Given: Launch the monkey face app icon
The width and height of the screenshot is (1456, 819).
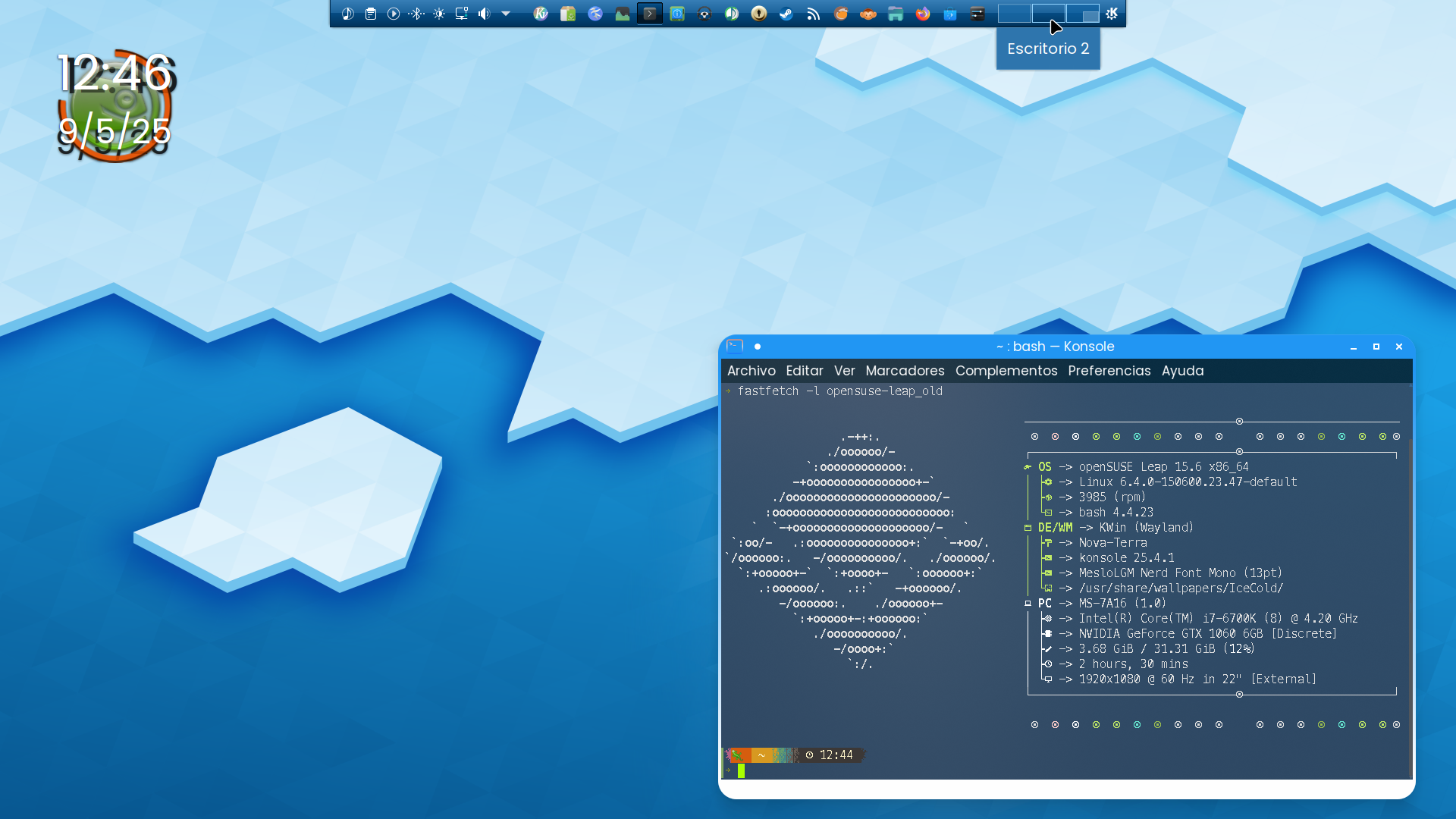Looking at the screenshot, I should 868,14.
